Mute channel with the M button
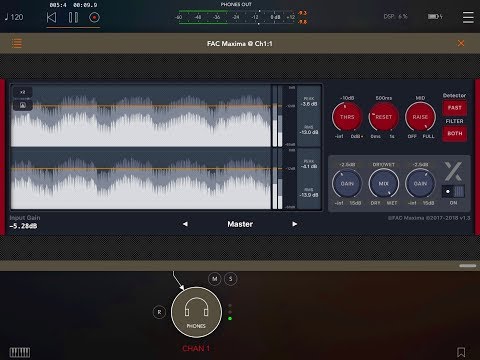480x360 pixels. pyautogui.click(x=215, y=279)
